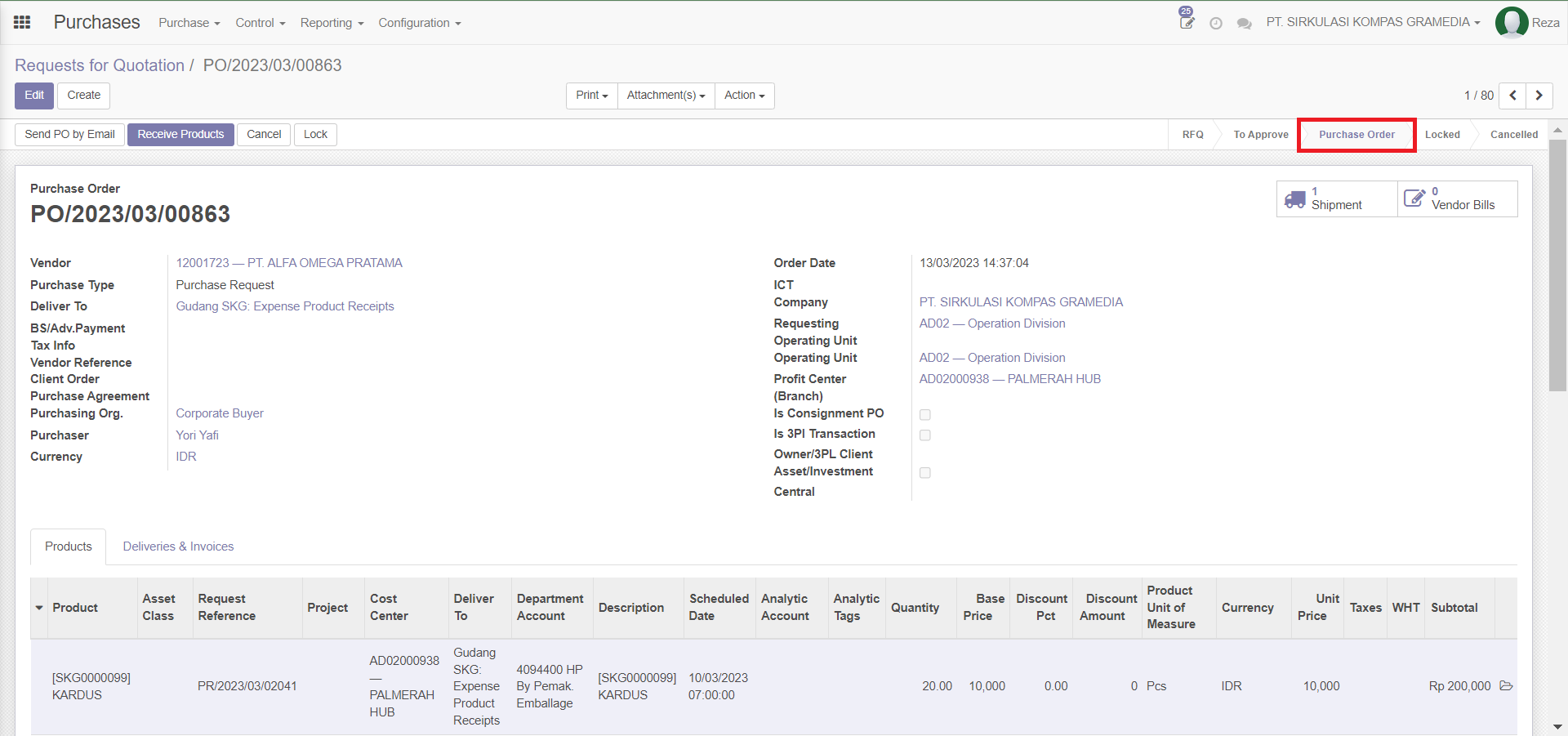Click the page scrollbar up arrow
The height and width of the screenshot is (736, 1568).
coord(1557,129)
